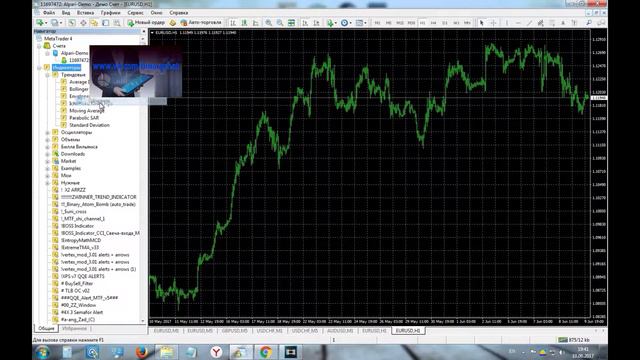Open the Вставка menu
This screenshot has width=640, height=360.
[x=85, y=13]
